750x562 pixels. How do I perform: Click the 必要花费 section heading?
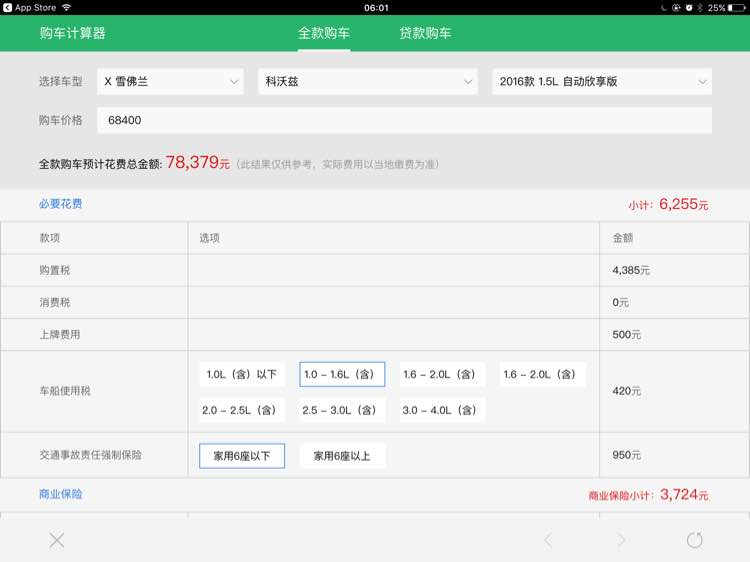coord(61,204)
